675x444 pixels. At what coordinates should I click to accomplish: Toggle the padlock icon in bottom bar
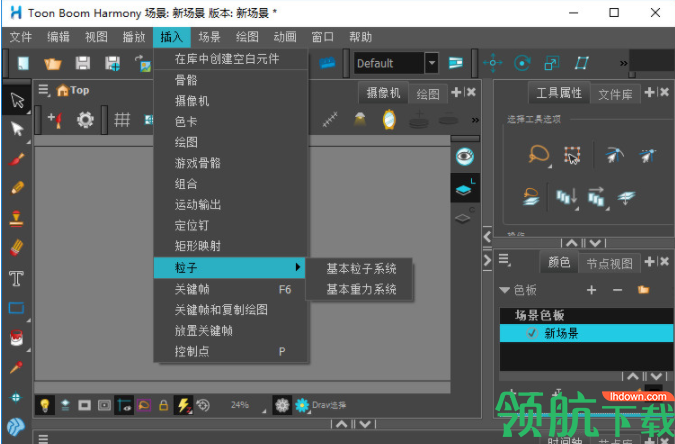163,405
